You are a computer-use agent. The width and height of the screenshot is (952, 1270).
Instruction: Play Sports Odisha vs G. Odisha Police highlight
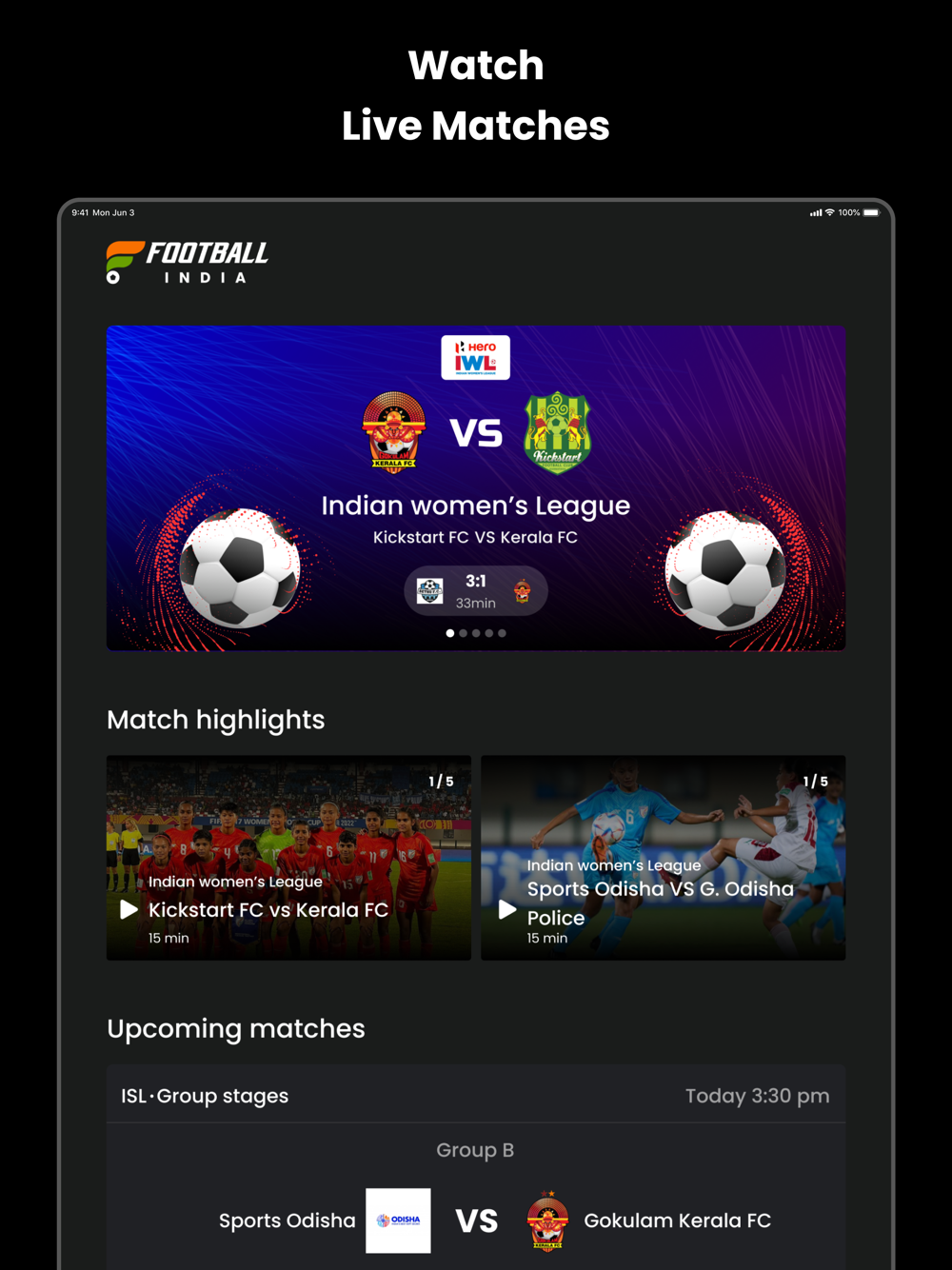(x=508, y=910)
